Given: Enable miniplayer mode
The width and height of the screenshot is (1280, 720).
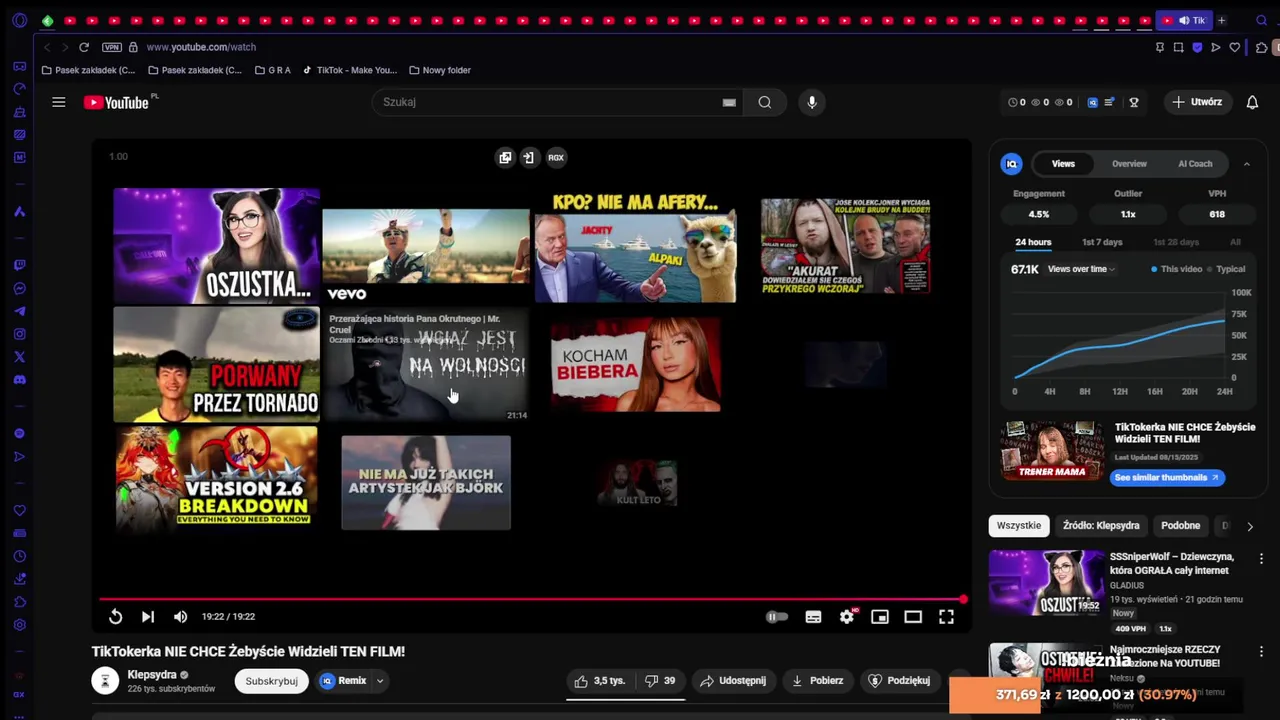Looking at the screenshot, I should (x=880, y=617).
